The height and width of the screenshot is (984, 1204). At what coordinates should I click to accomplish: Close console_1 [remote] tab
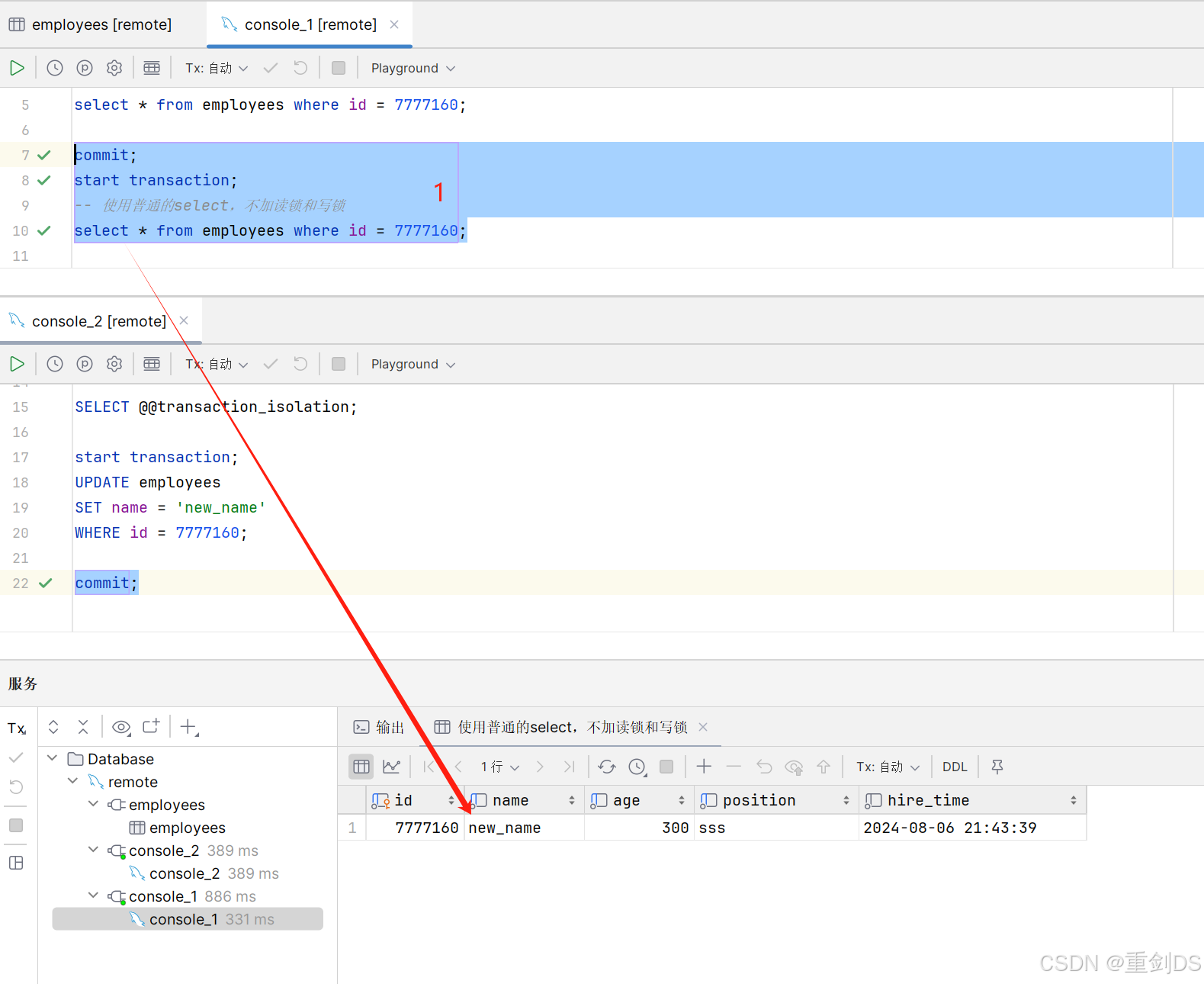394,24
